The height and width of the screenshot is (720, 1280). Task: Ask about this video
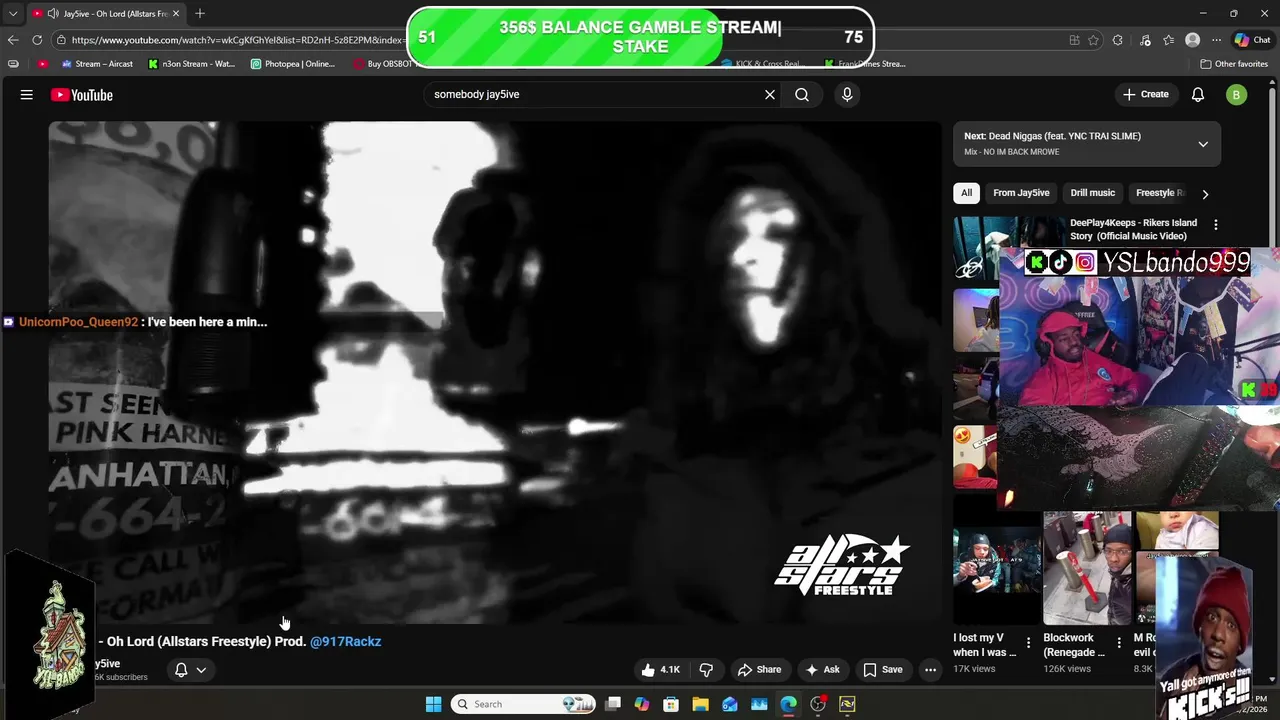click(x=823, y=670)
